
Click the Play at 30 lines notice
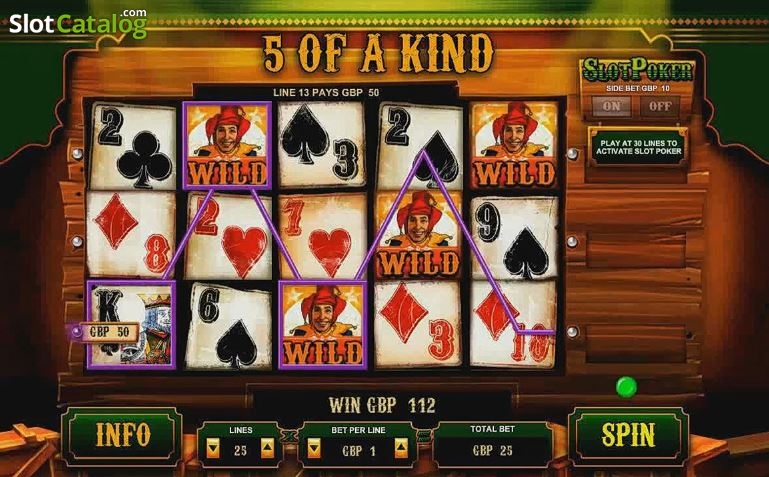click(x=639, y=147)
